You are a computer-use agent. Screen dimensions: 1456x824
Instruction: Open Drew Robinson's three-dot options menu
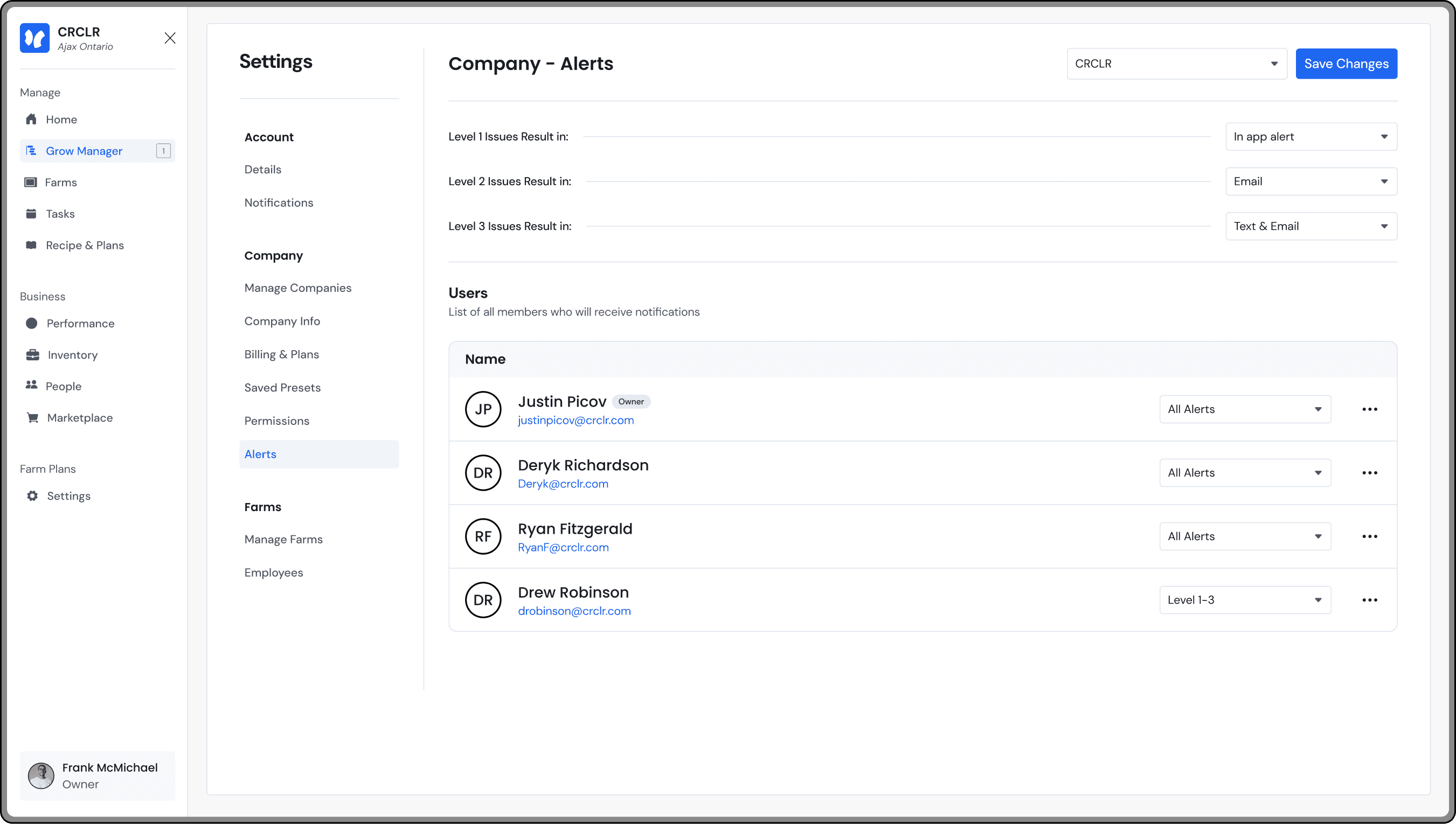[1369, 600]
